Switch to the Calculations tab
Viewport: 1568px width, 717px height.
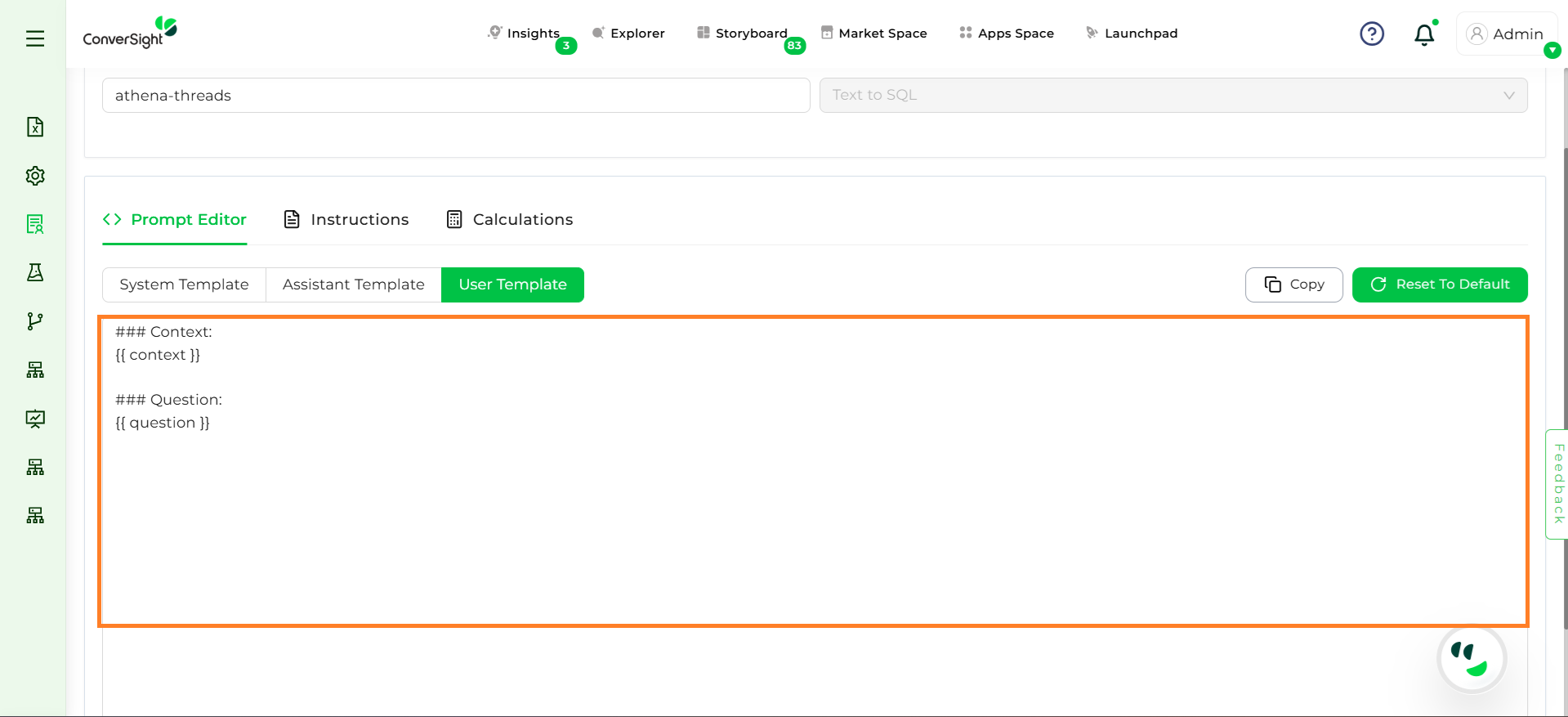click(510, 219)
